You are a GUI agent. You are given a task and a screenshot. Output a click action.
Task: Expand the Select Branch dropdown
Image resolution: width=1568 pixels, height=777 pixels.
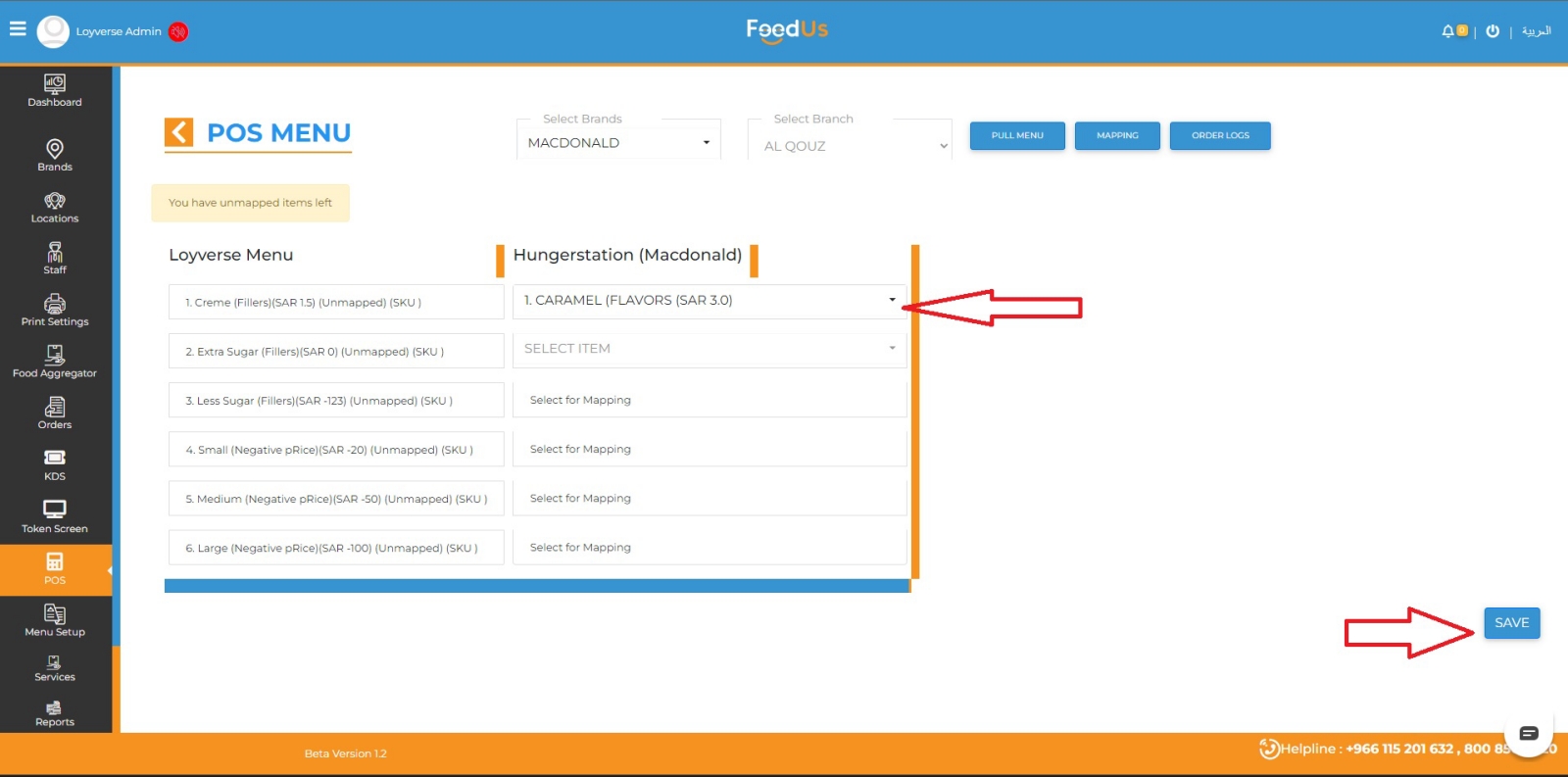pyautogui.click(x=851, y=146)
